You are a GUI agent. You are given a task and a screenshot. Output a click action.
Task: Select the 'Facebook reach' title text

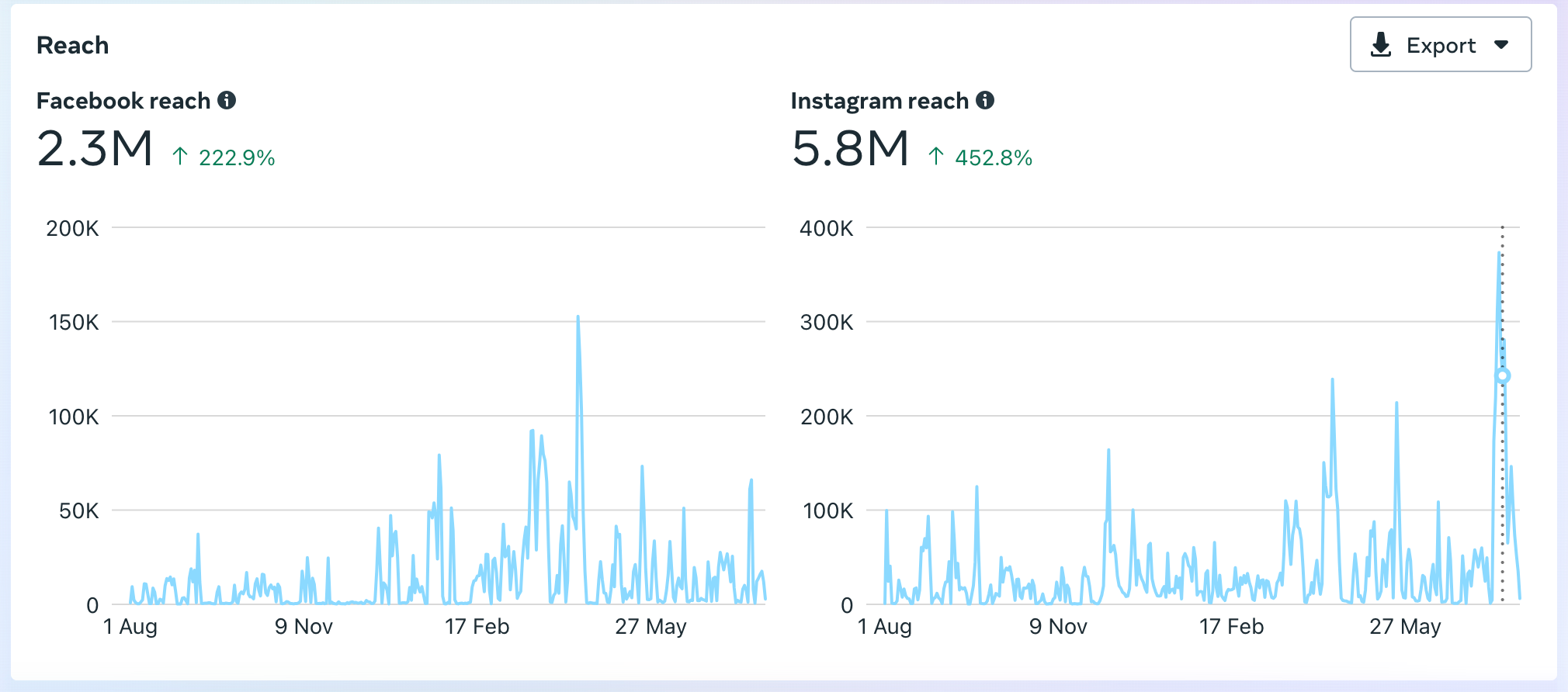click(x=123, y=101)
